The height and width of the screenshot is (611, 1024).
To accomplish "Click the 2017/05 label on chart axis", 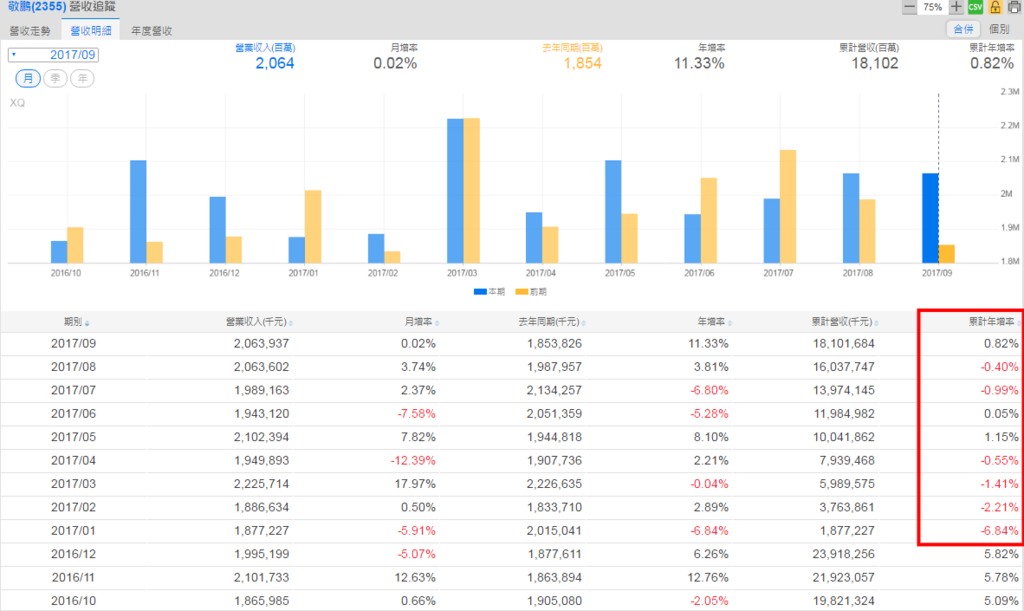I will pos(620,273).
